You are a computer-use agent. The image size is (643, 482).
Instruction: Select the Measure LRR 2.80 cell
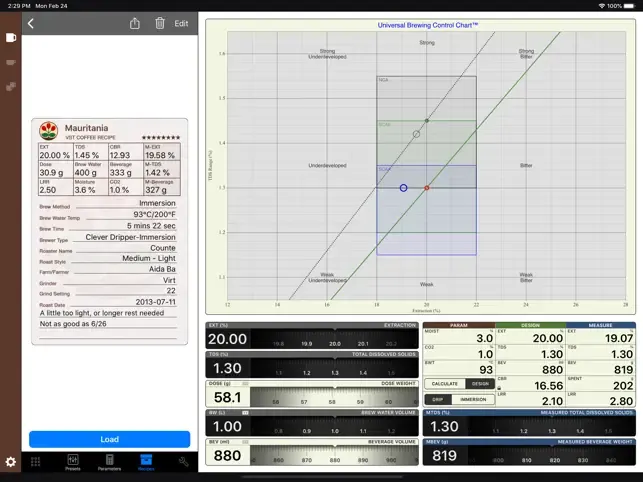pos(601,399)
